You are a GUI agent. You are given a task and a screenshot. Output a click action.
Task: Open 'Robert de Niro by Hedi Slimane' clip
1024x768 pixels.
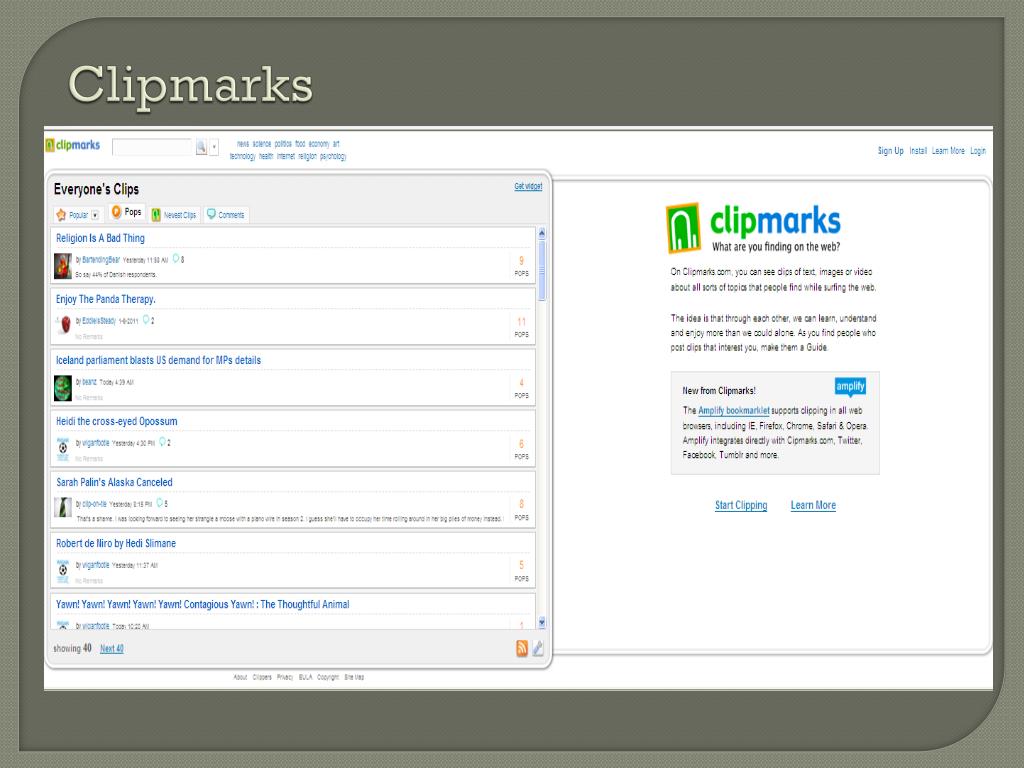[x=116, y=543]
